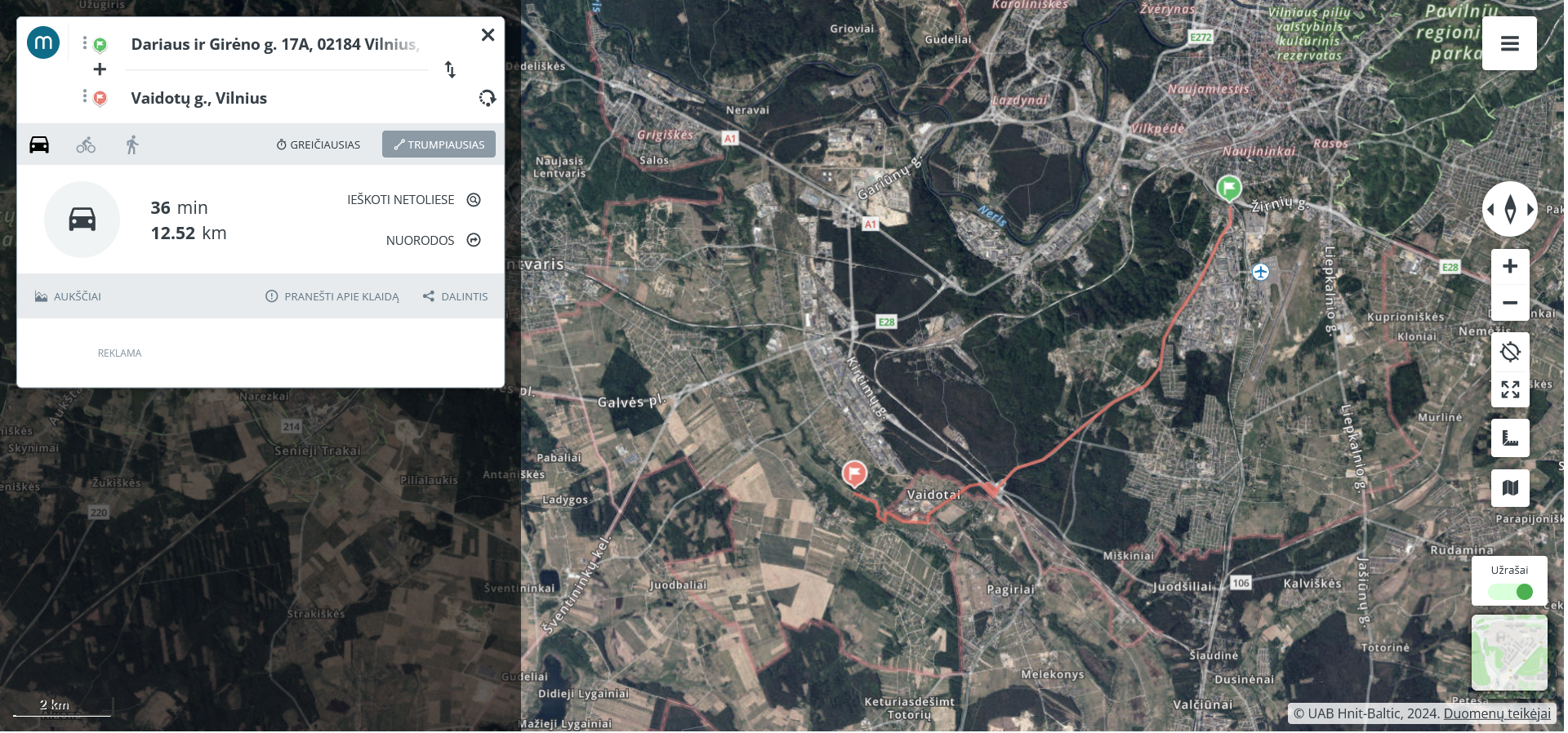The image size is (1568, 733).
Task: Add a waypoint with the plus icon
Action: (x=100, y=69)
